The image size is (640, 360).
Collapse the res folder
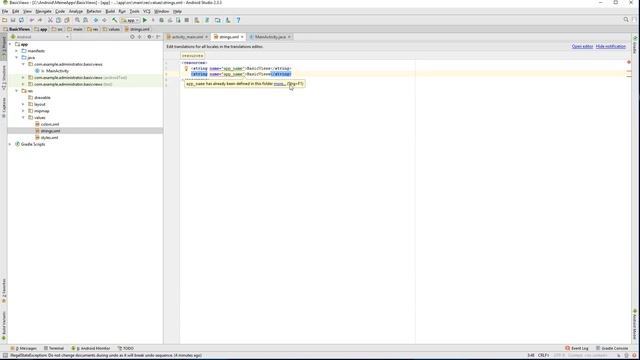17,91
